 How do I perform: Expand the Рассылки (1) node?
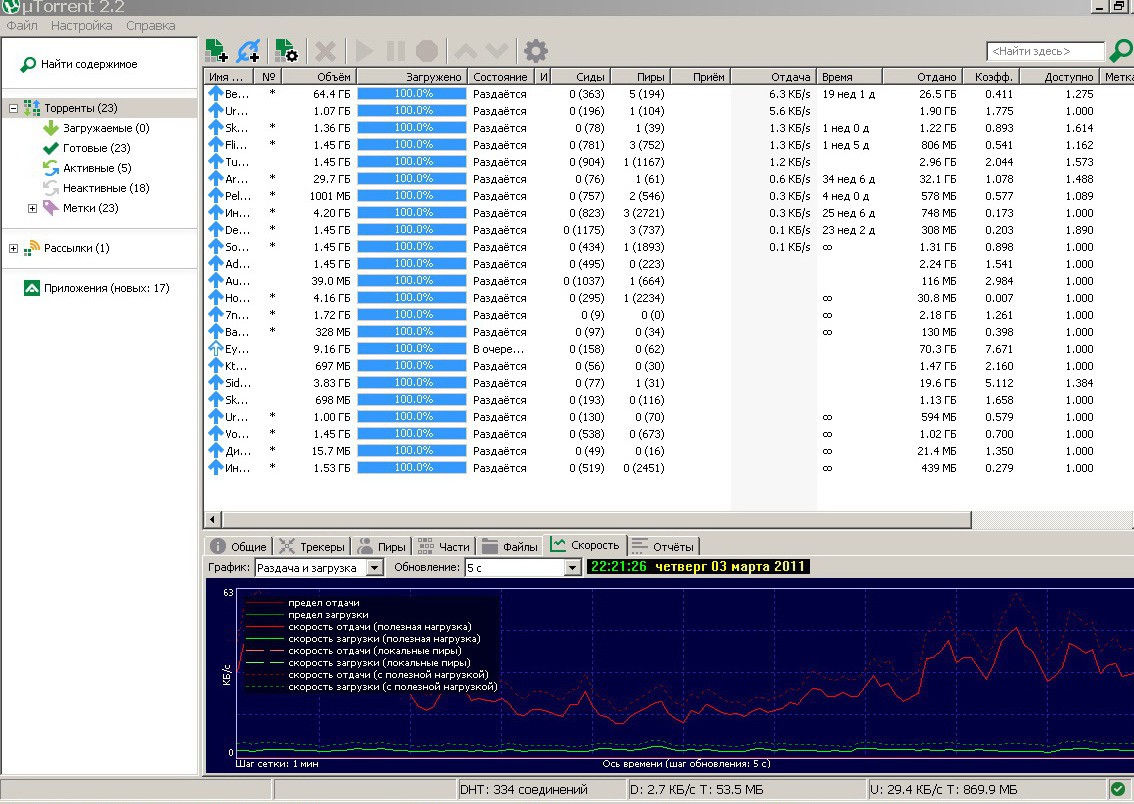coord(13,248)
